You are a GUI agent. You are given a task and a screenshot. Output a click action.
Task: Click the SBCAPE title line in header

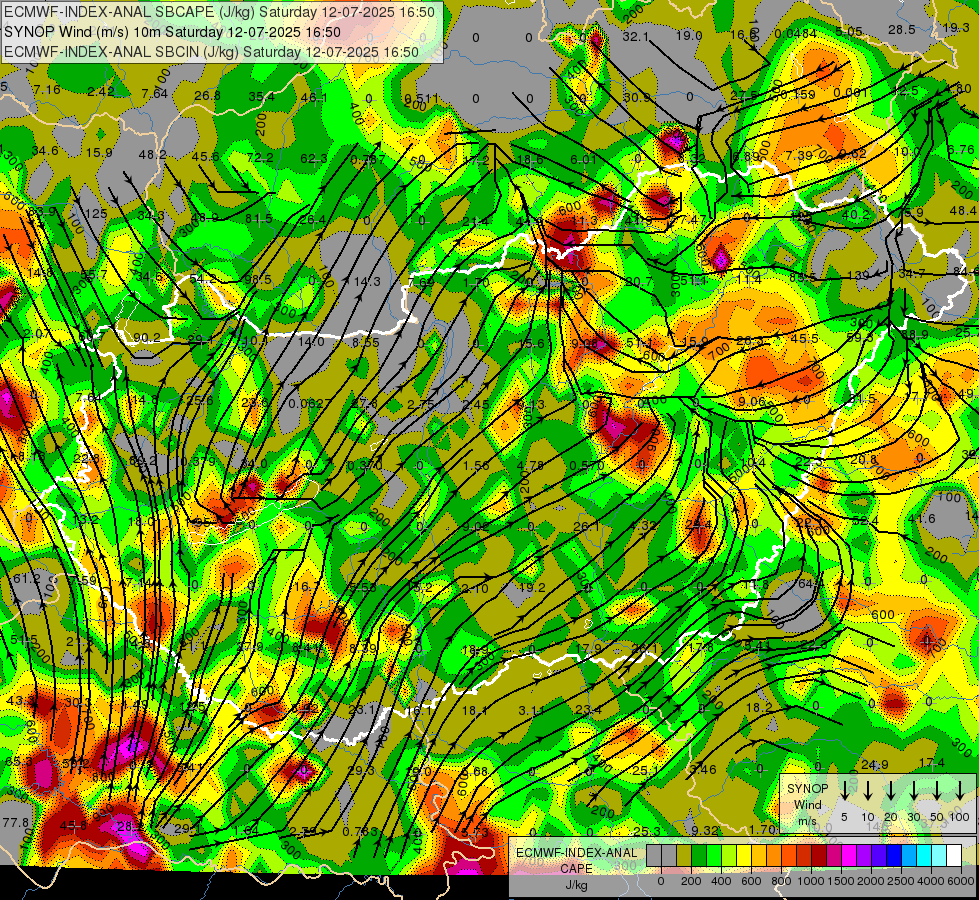coord(219,12)
